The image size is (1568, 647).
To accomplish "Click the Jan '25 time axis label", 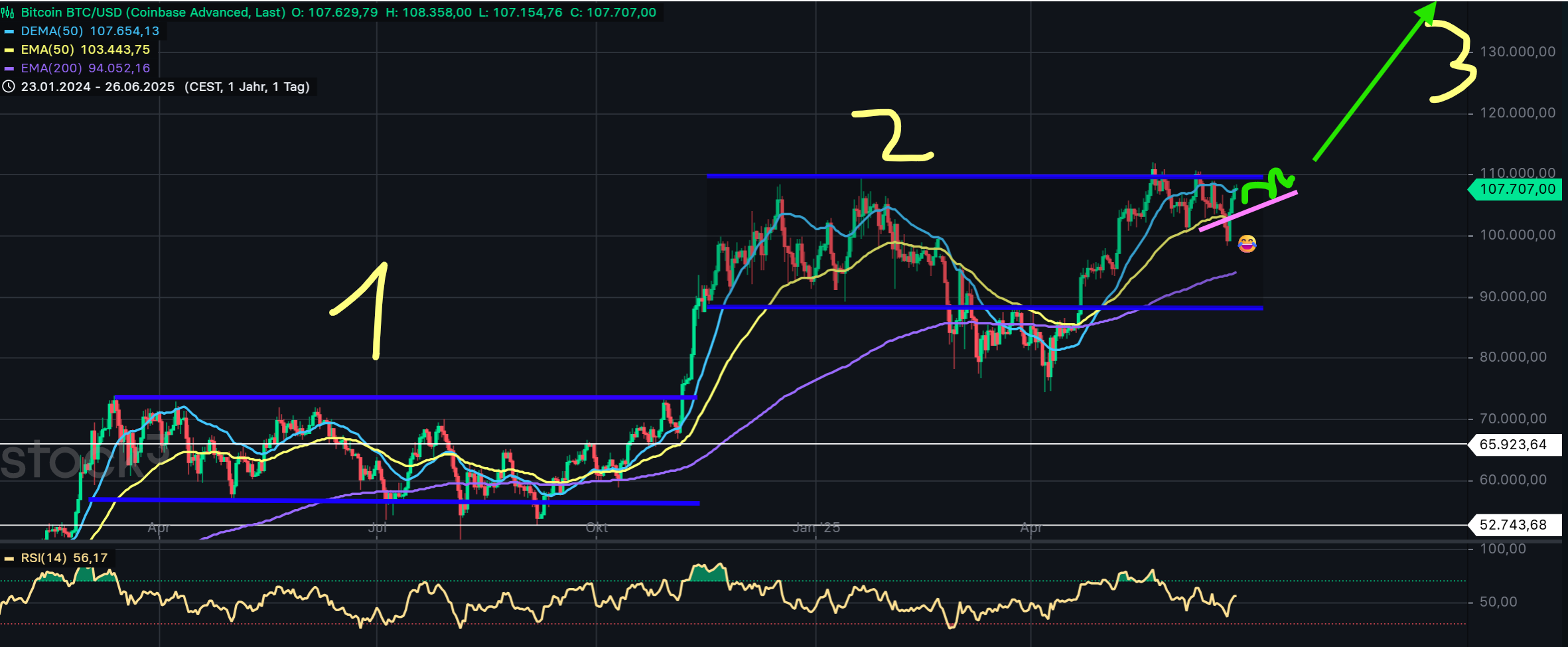I will [816, 528].
